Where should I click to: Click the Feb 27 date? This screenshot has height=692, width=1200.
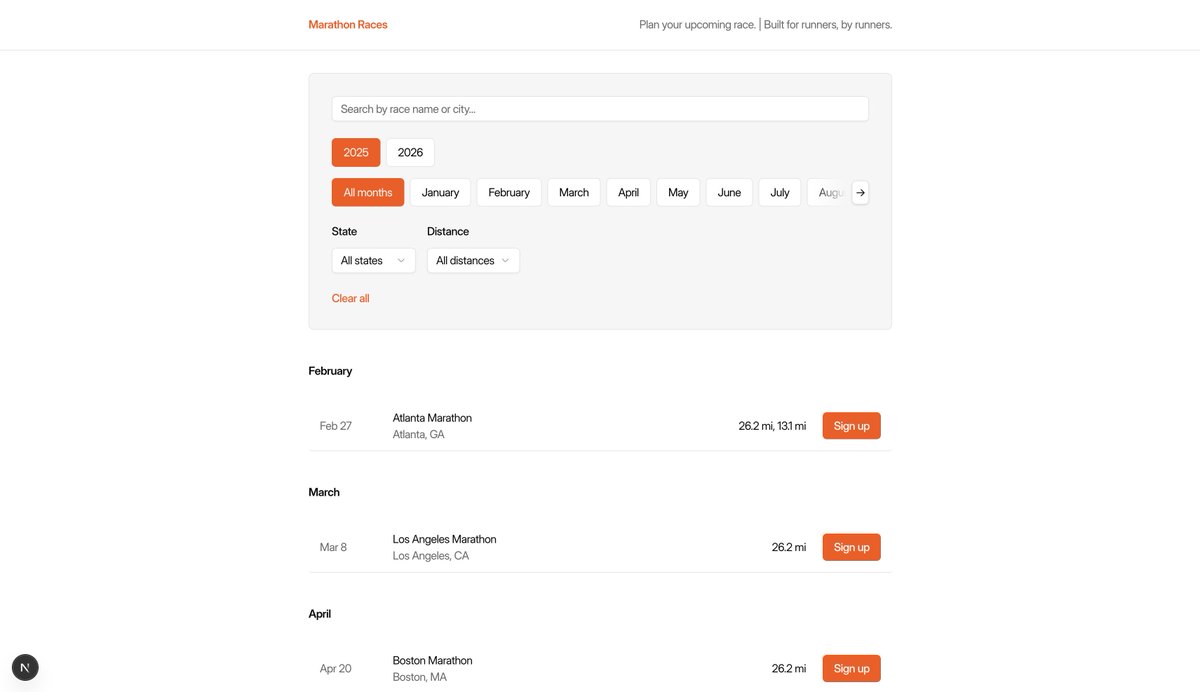pyautogui.click(x=336, y=426)
